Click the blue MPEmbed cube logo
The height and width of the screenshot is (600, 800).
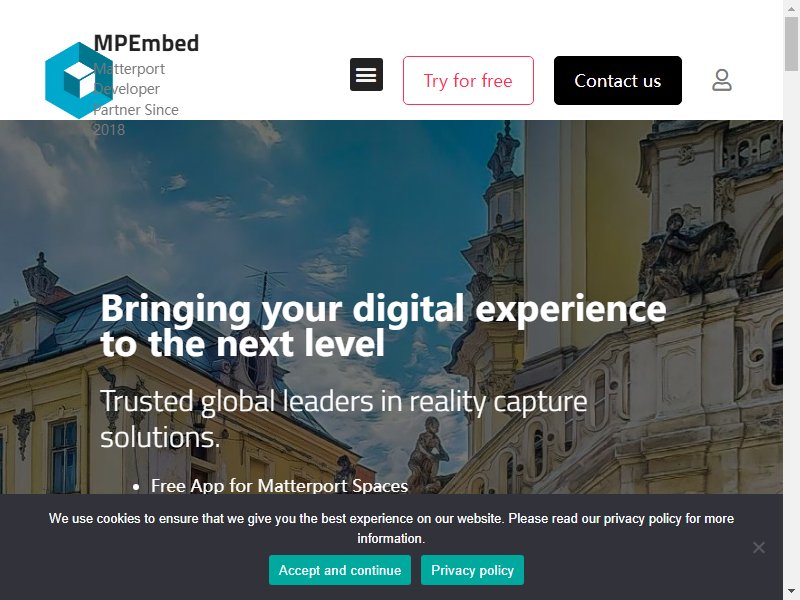(x=79, y=81)
